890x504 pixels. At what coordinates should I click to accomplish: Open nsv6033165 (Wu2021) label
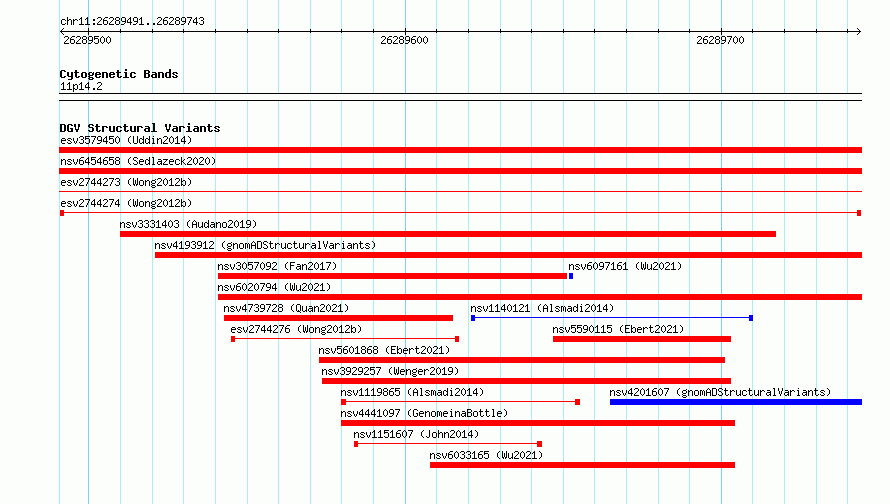point(486,455)
